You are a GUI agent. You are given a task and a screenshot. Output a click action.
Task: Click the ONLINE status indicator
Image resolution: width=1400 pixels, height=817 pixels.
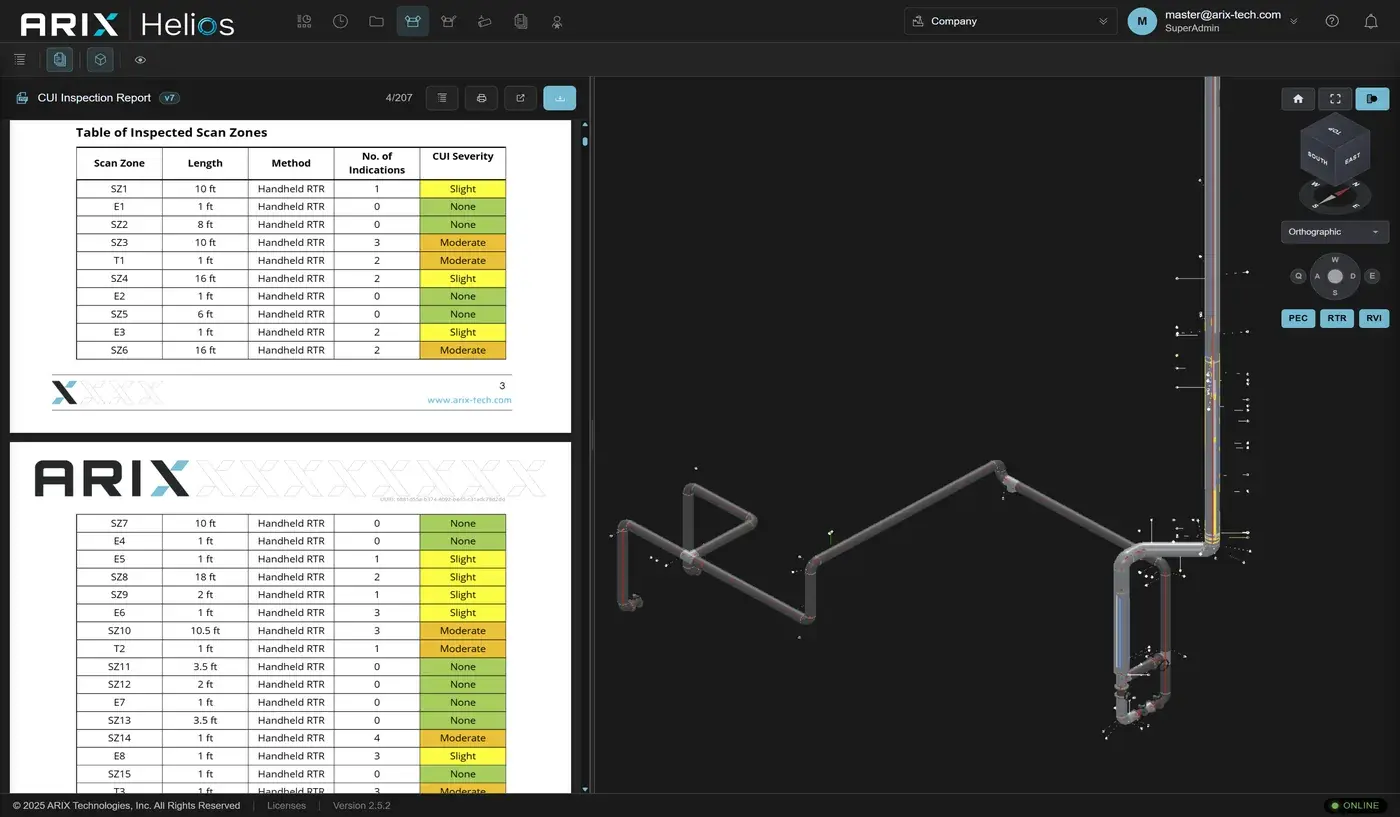(x=1353, y=805)
